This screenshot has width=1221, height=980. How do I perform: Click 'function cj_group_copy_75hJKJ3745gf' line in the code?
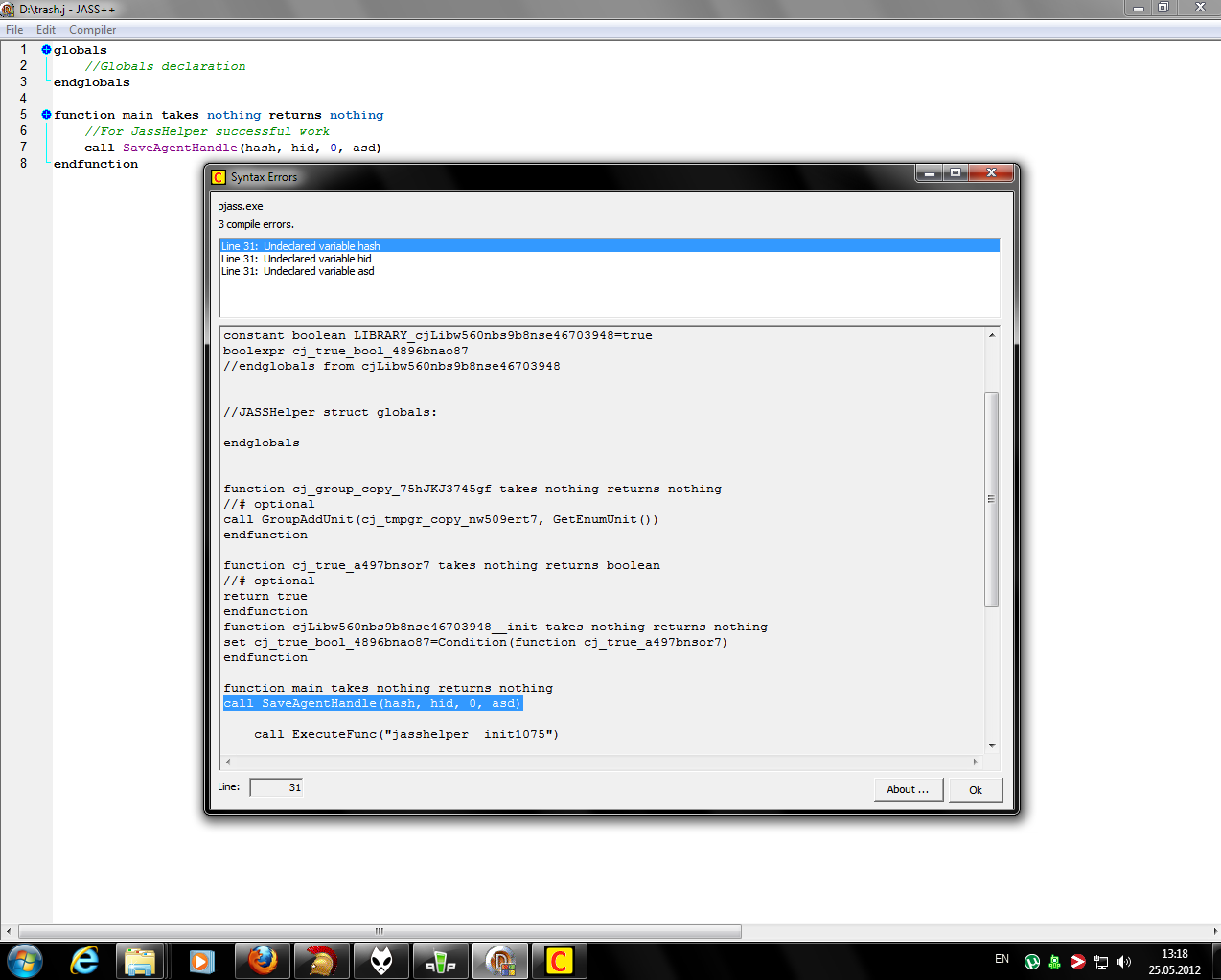click(472, 489)
